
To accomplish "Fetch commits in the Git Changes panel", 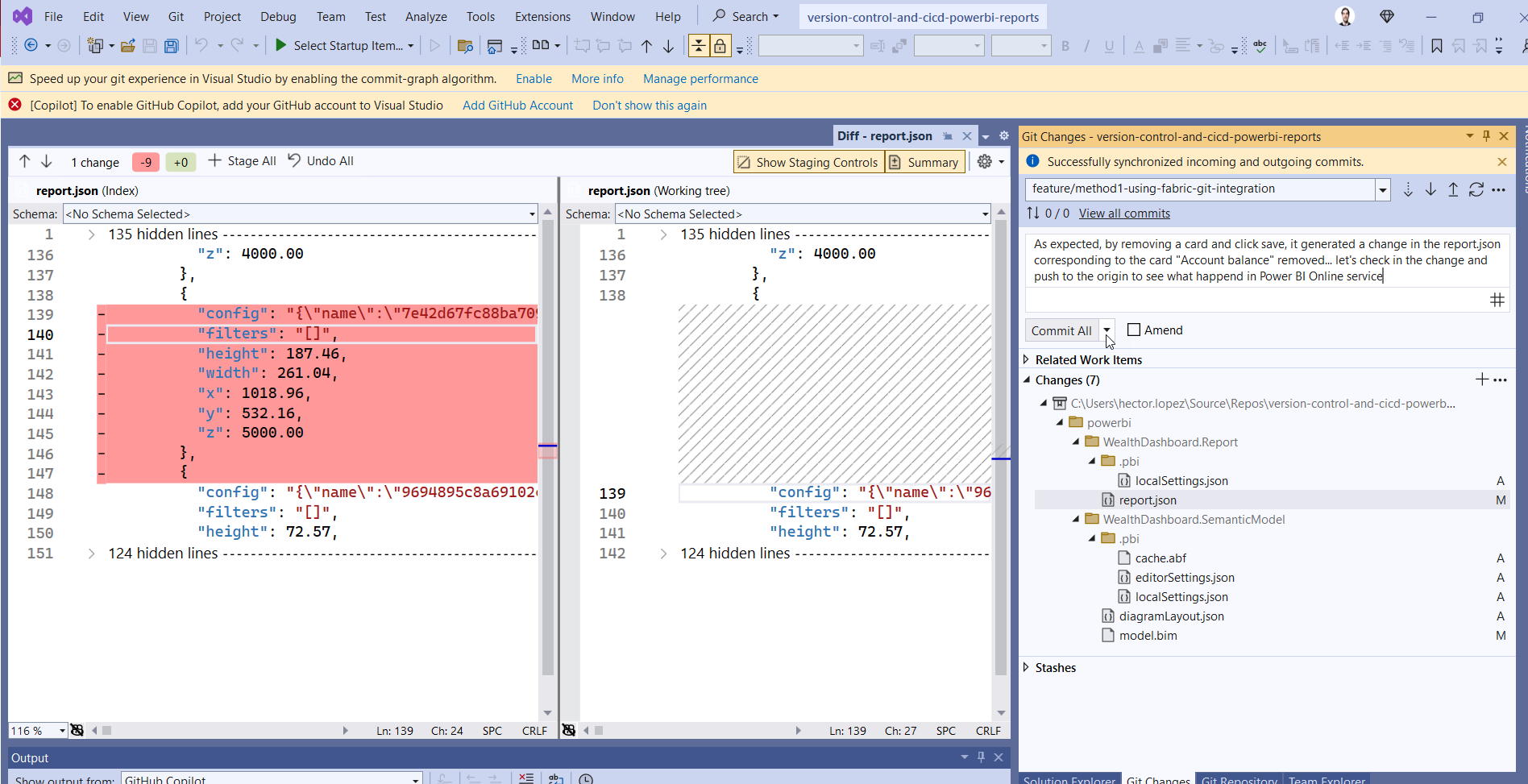I will click(1408, 189).
